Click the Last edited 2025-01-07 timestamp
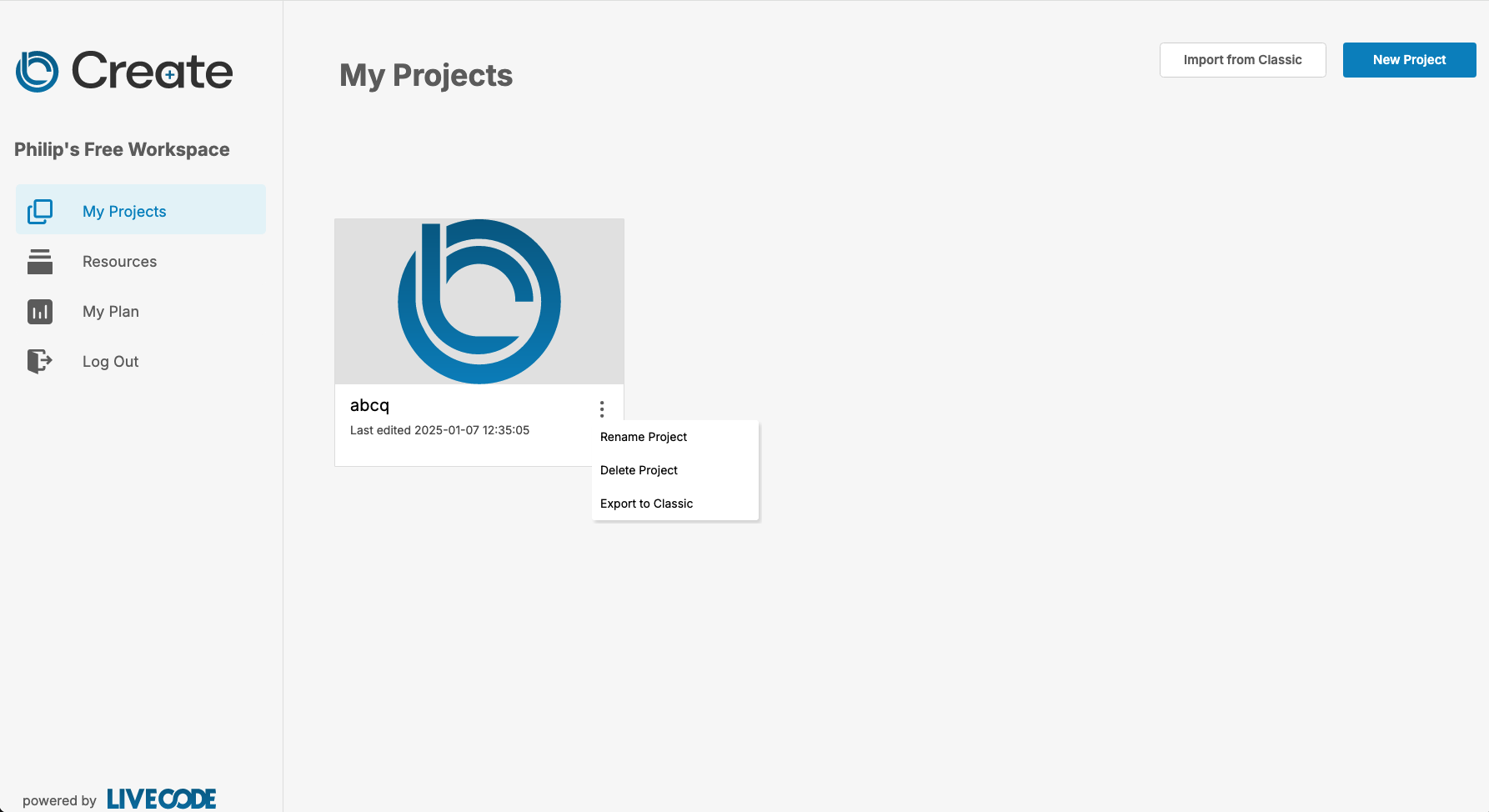The height and width of the screenshot is (812, 1489). (x=439, y=430)
